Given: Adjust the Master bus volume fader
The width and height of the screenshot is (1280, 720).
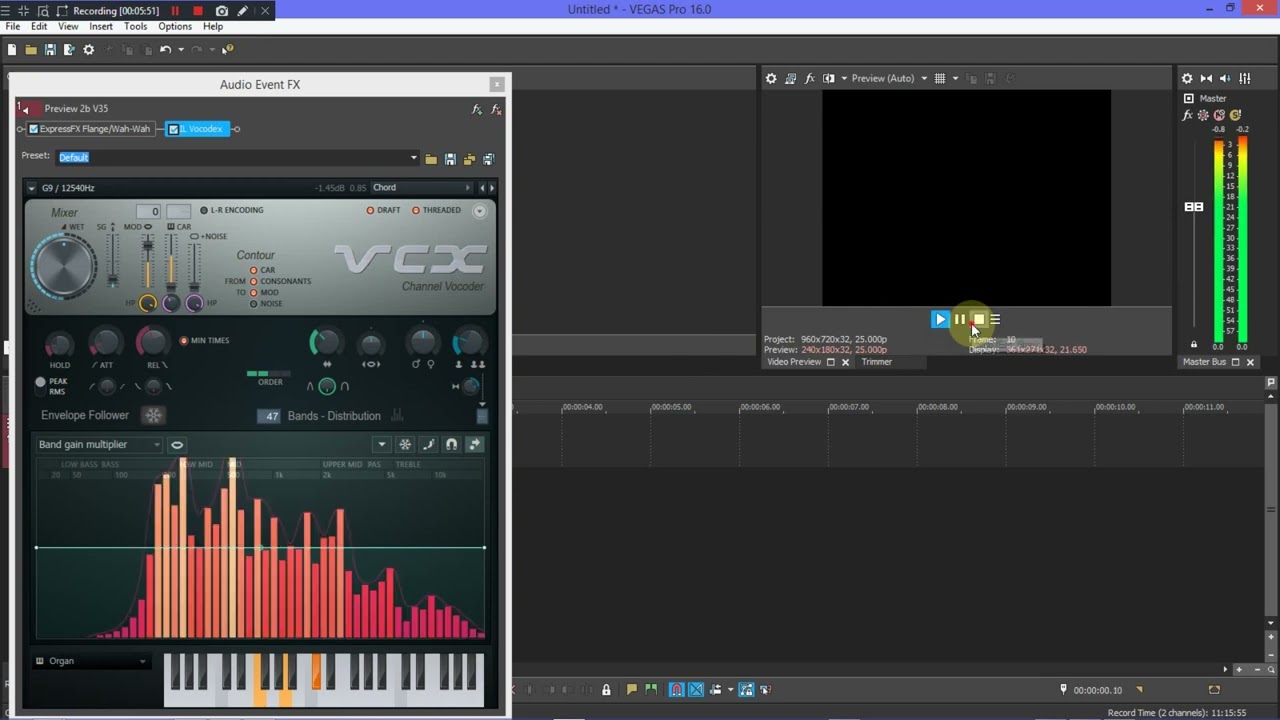Looking at the screenshot, I should click(x=1194, y=207).
